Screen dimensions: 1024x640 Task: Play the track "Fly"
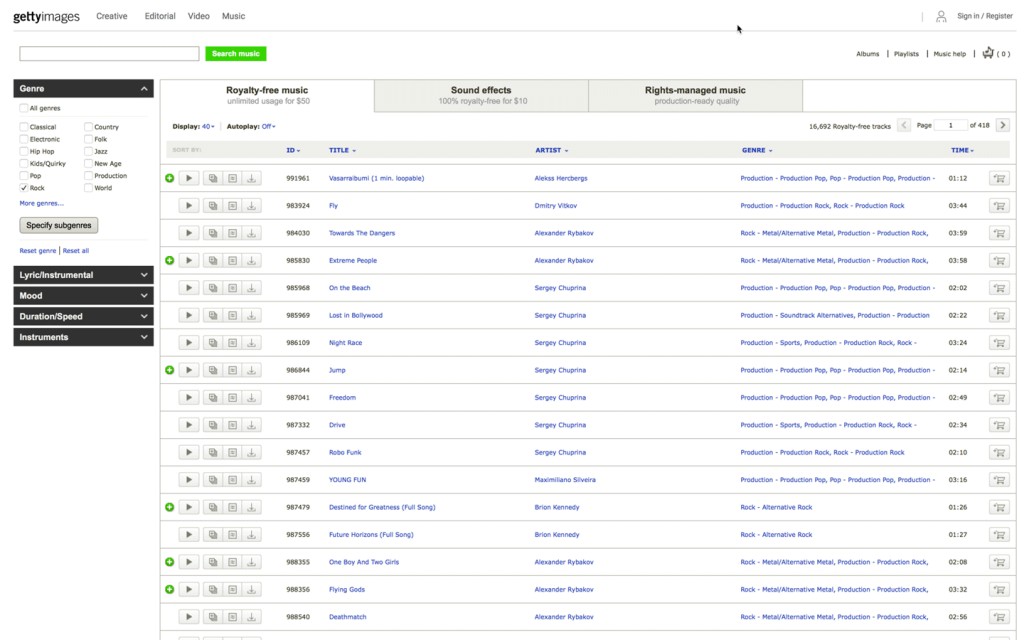[x=189, y=206]
